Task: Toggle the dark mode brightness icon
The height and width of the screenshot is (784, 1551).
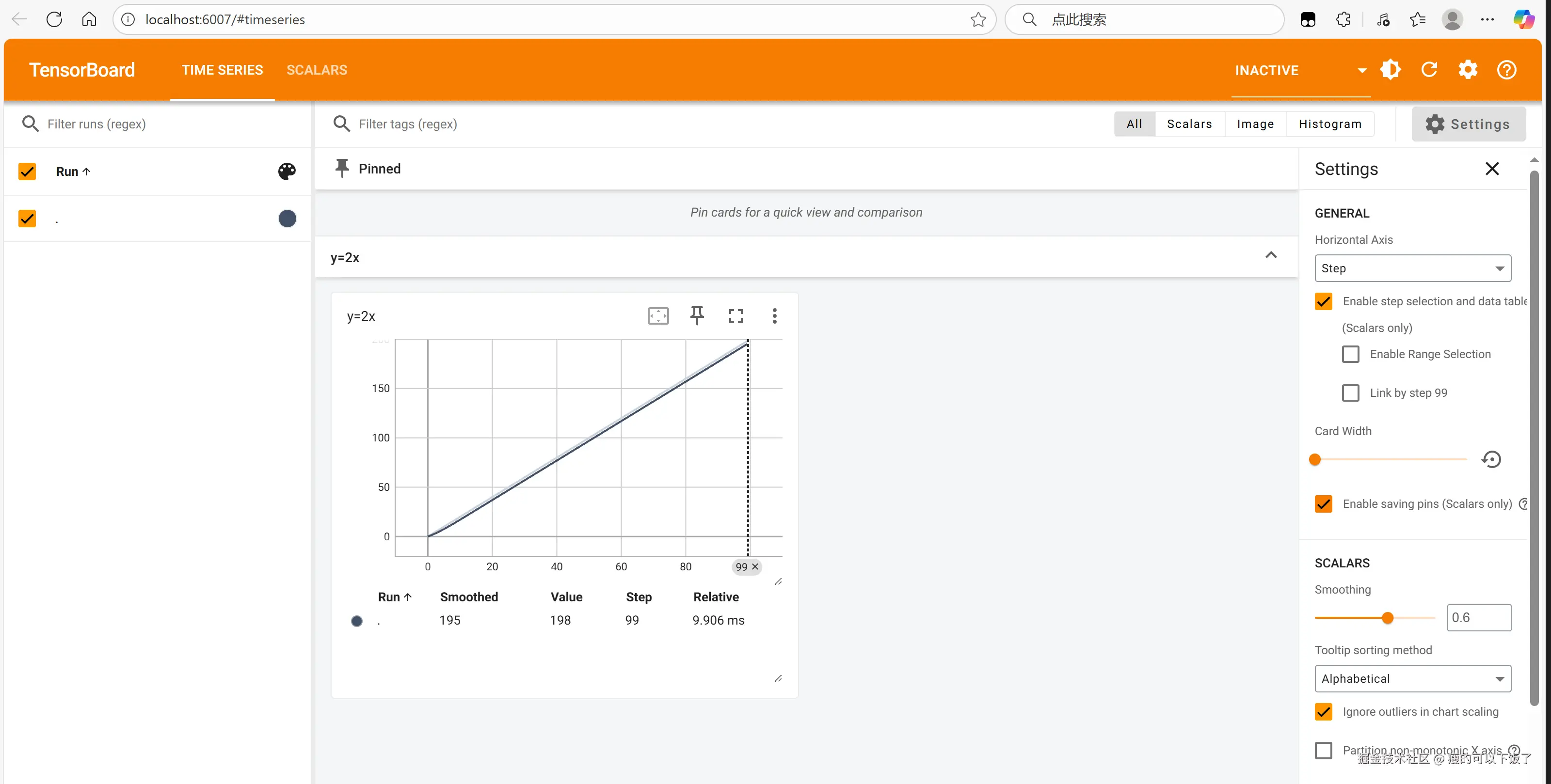Action: [x=1390, y=70]
